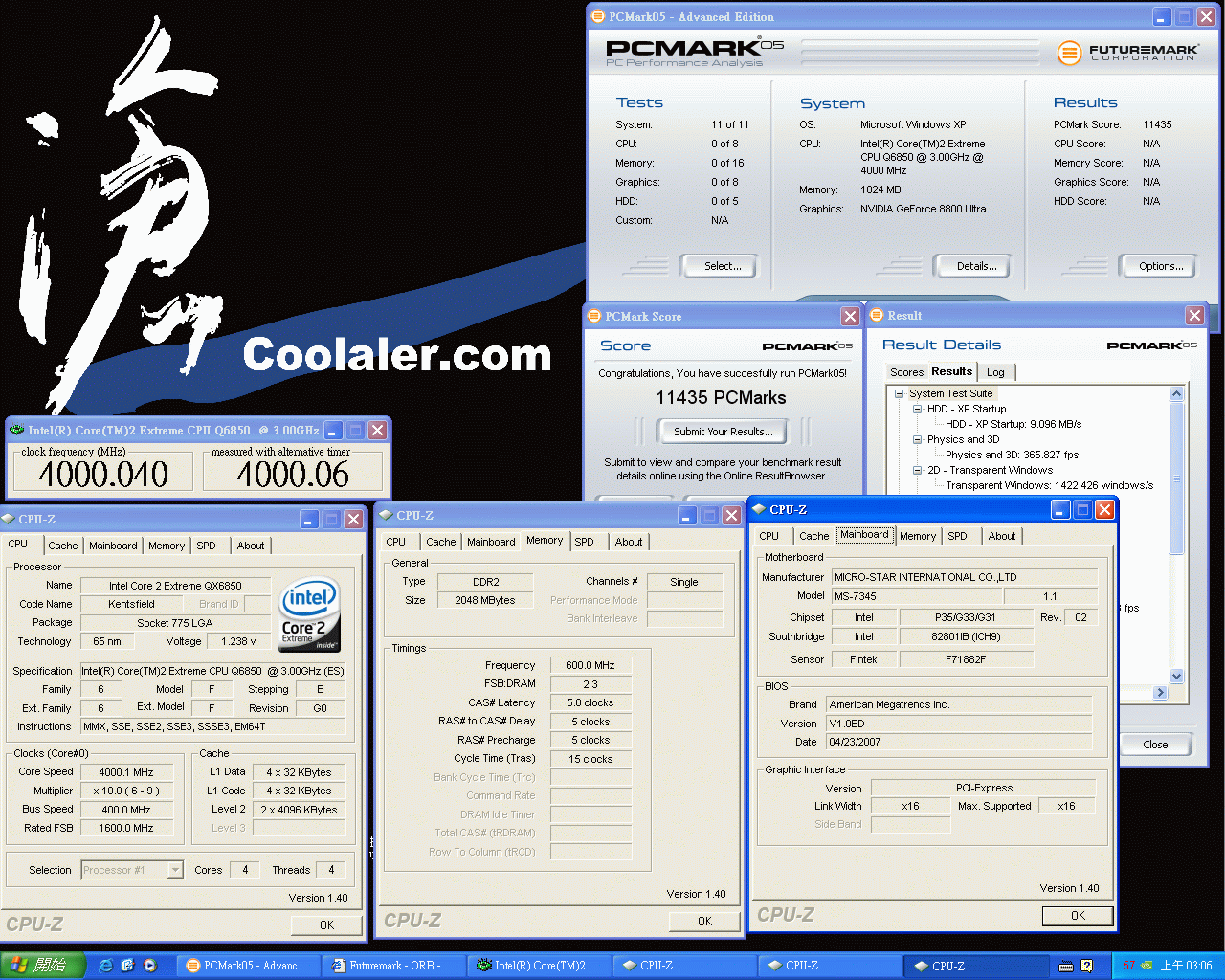This screenshot has height=980, width=1225.
Task: Open Mainboard tab in CPU-Z Memory window
Action: click(x=491, y=542)
